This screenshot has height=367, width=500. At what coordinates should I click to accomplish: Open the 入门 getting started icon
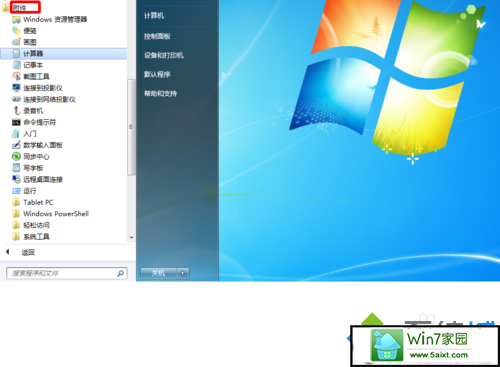pyautogui.click(x=16, y=134)
